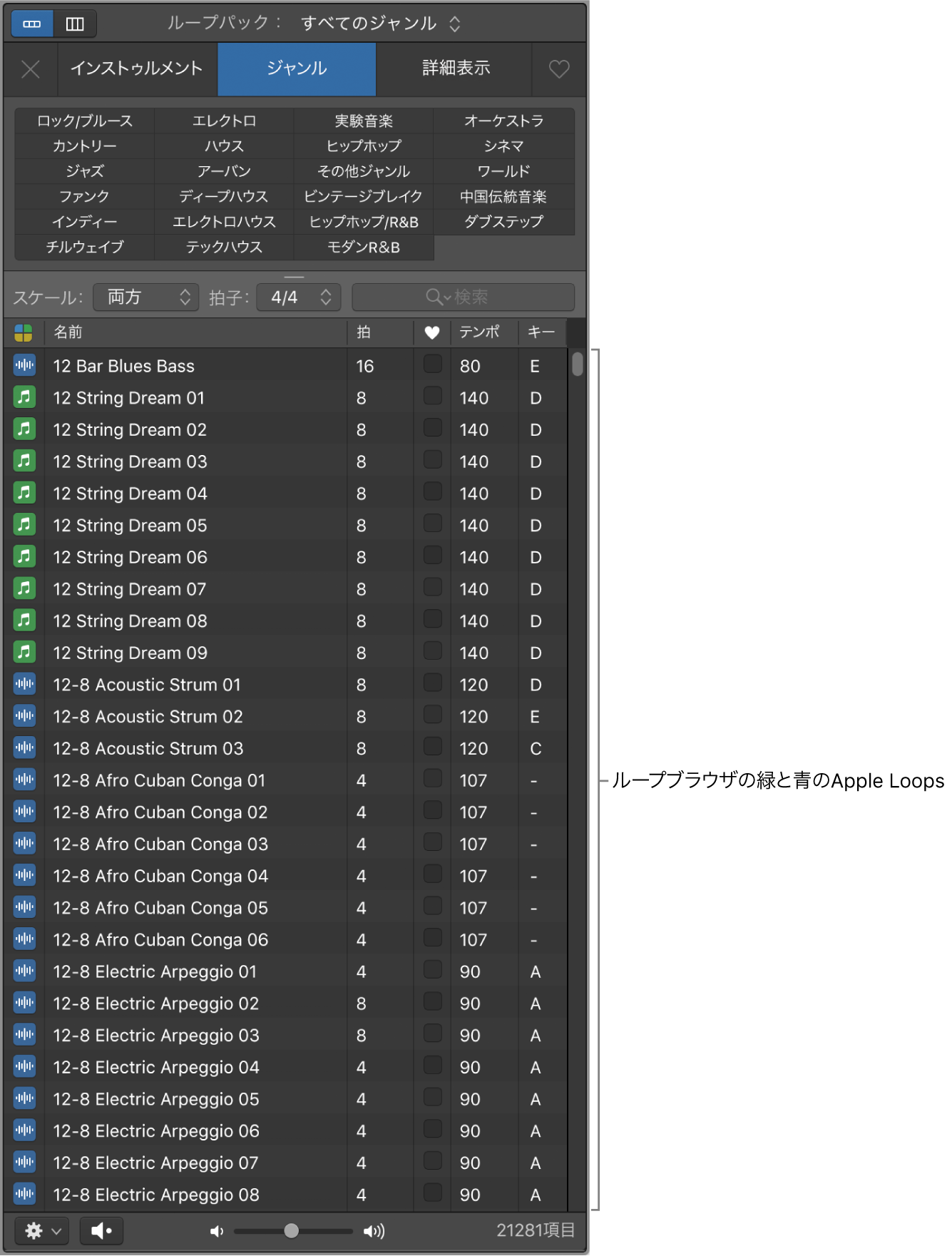Sort by キー column header
Screen dimensions: 952x1256
pos(542,332)
